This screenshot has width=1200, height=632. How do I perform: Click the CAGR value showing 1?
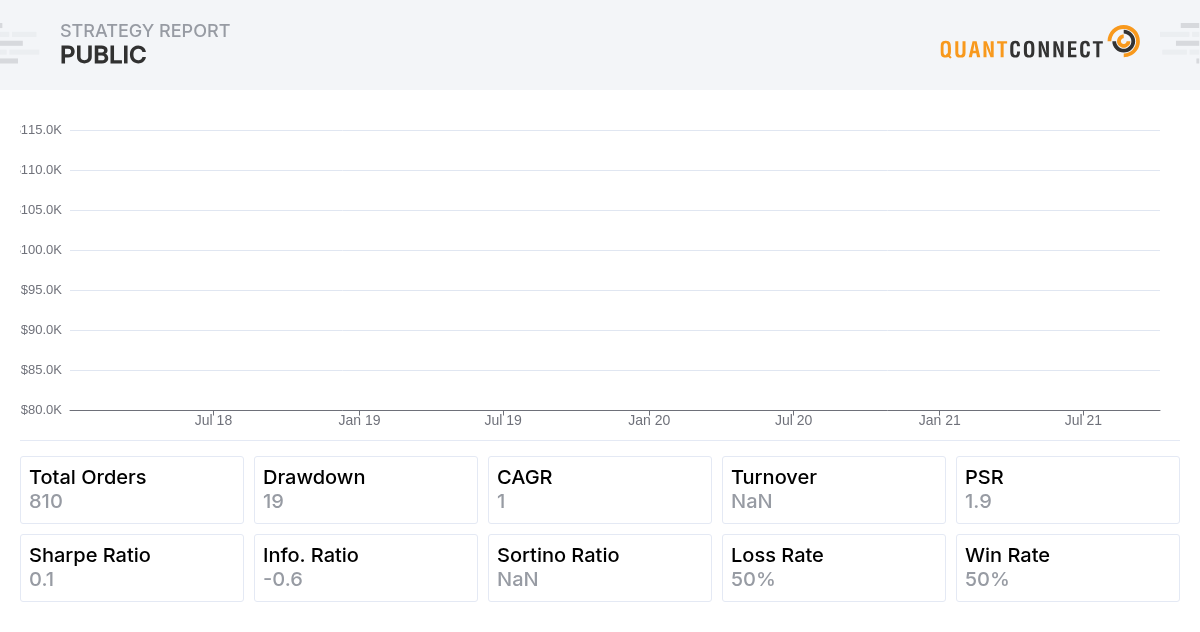[502, 501]
